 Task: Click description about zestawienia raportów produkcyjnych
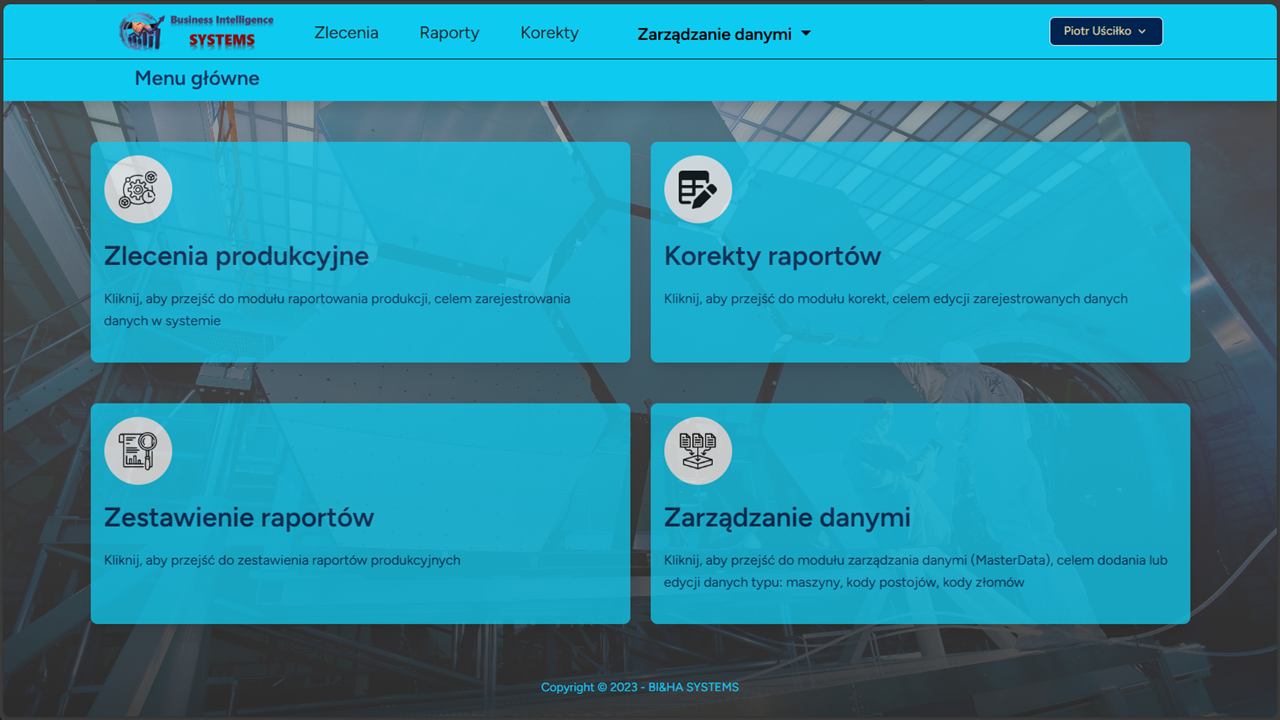click(x=282, y=561)
